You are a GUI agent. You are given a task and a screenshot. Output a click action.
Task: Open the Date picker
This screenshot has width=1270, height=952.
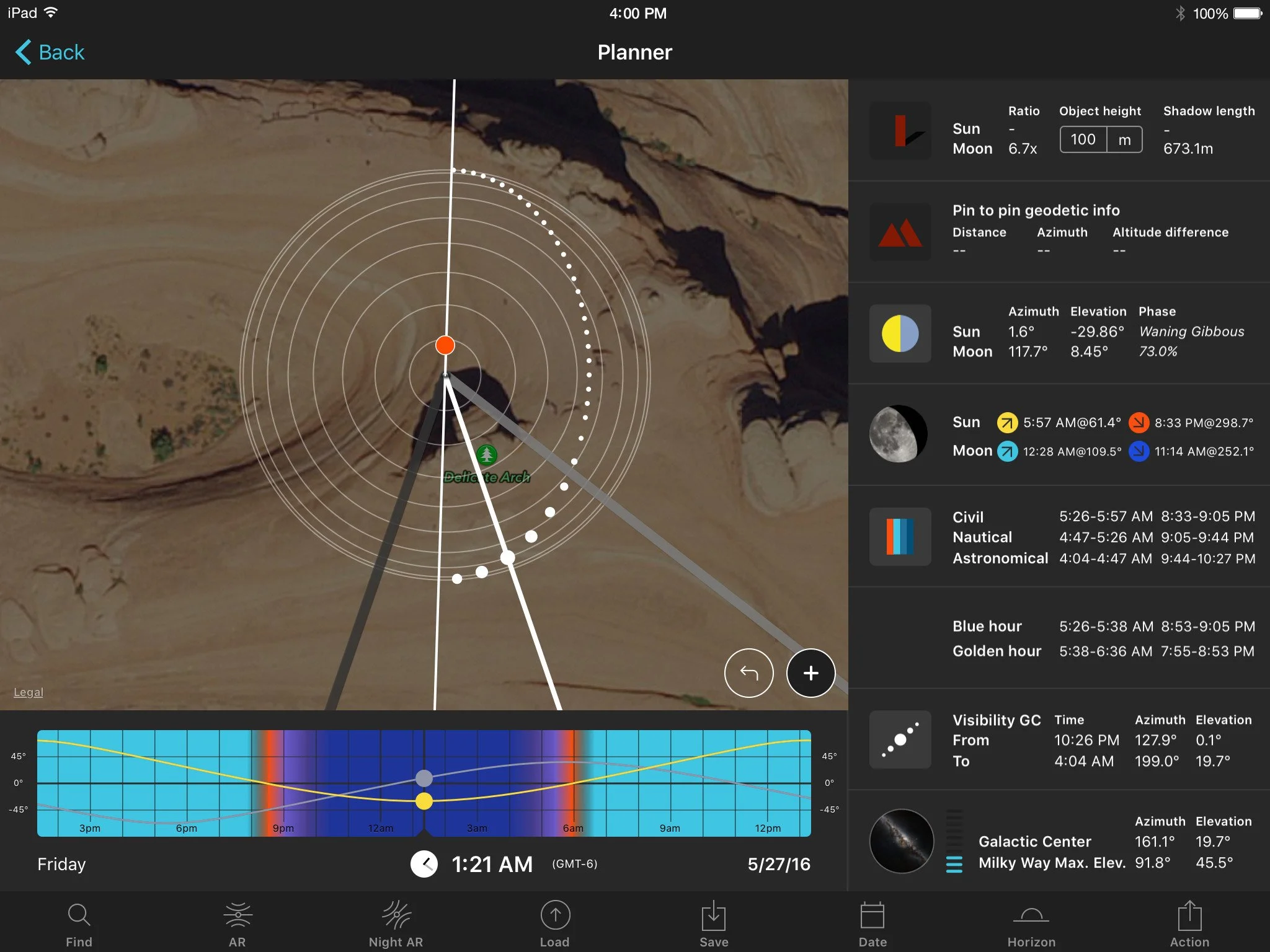click(872, 925)
